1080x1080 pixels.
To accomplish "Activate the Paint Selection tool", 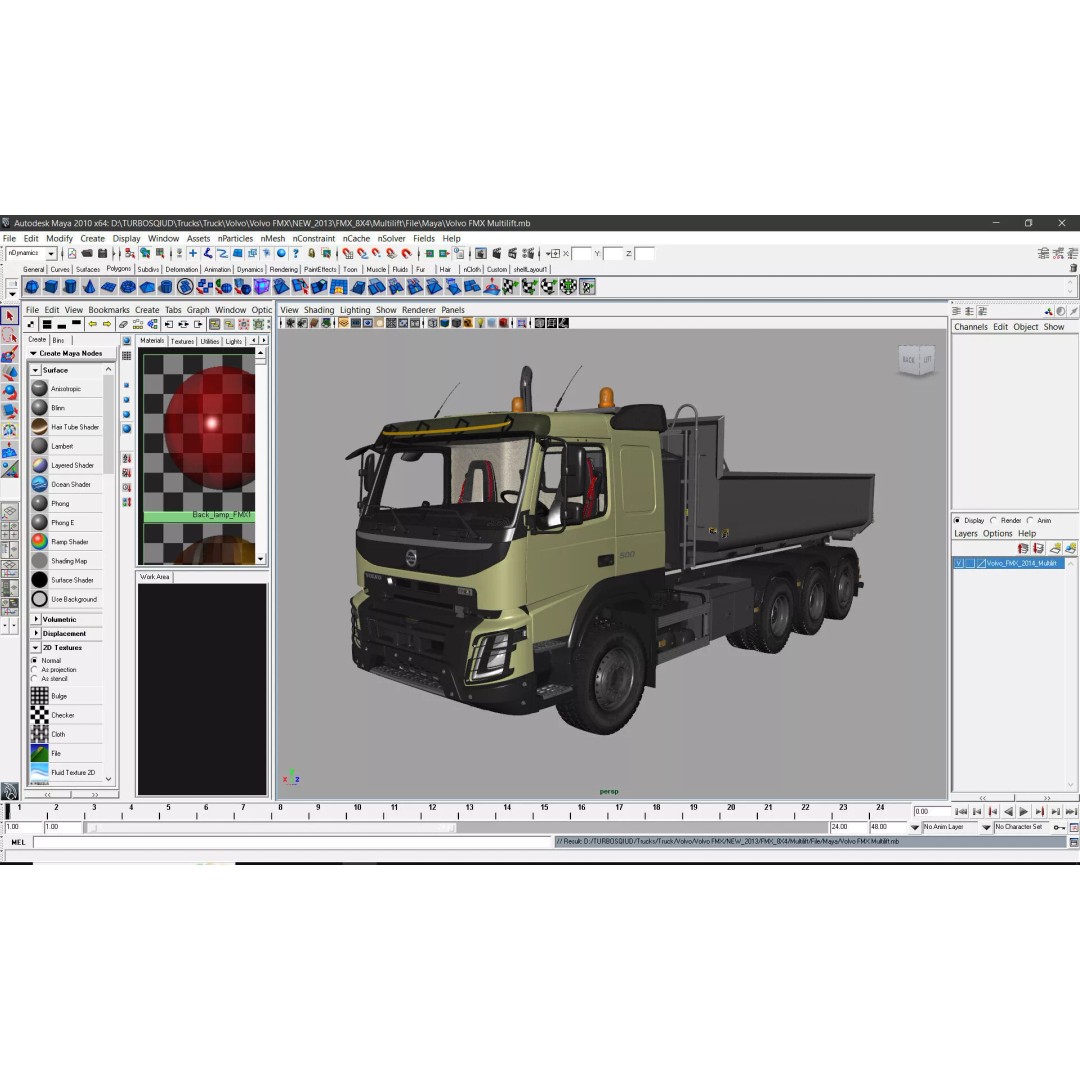I will click(10, 355).
